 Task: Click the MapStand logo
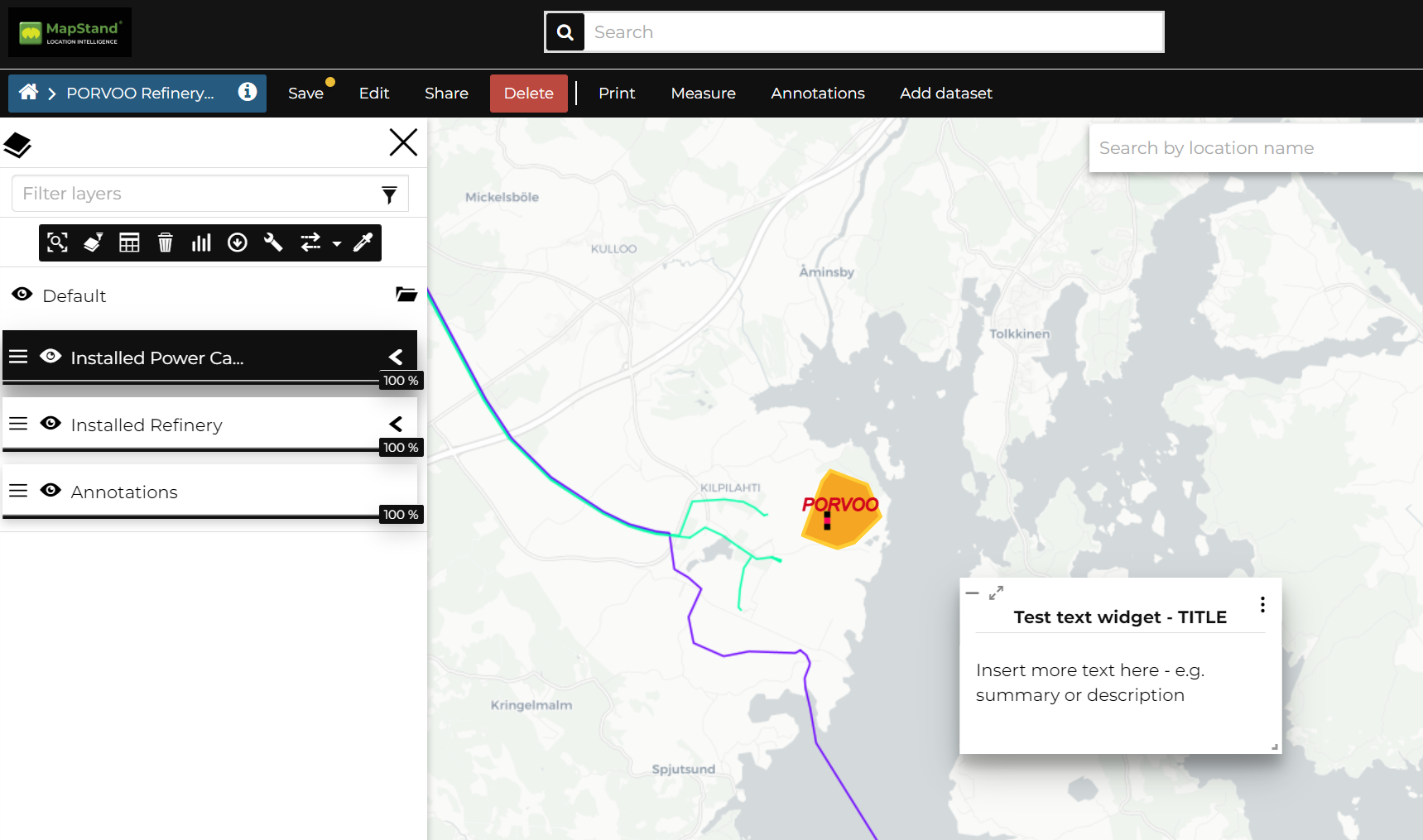click(70, 32)
